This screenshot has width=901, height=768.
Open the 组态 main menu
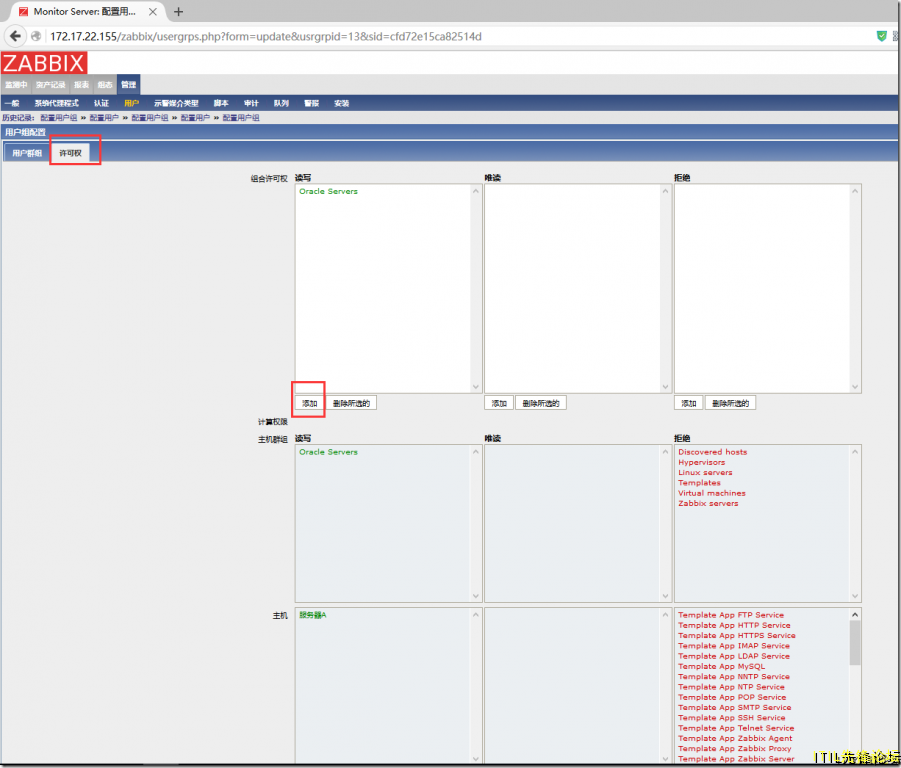tap(105, 84)
